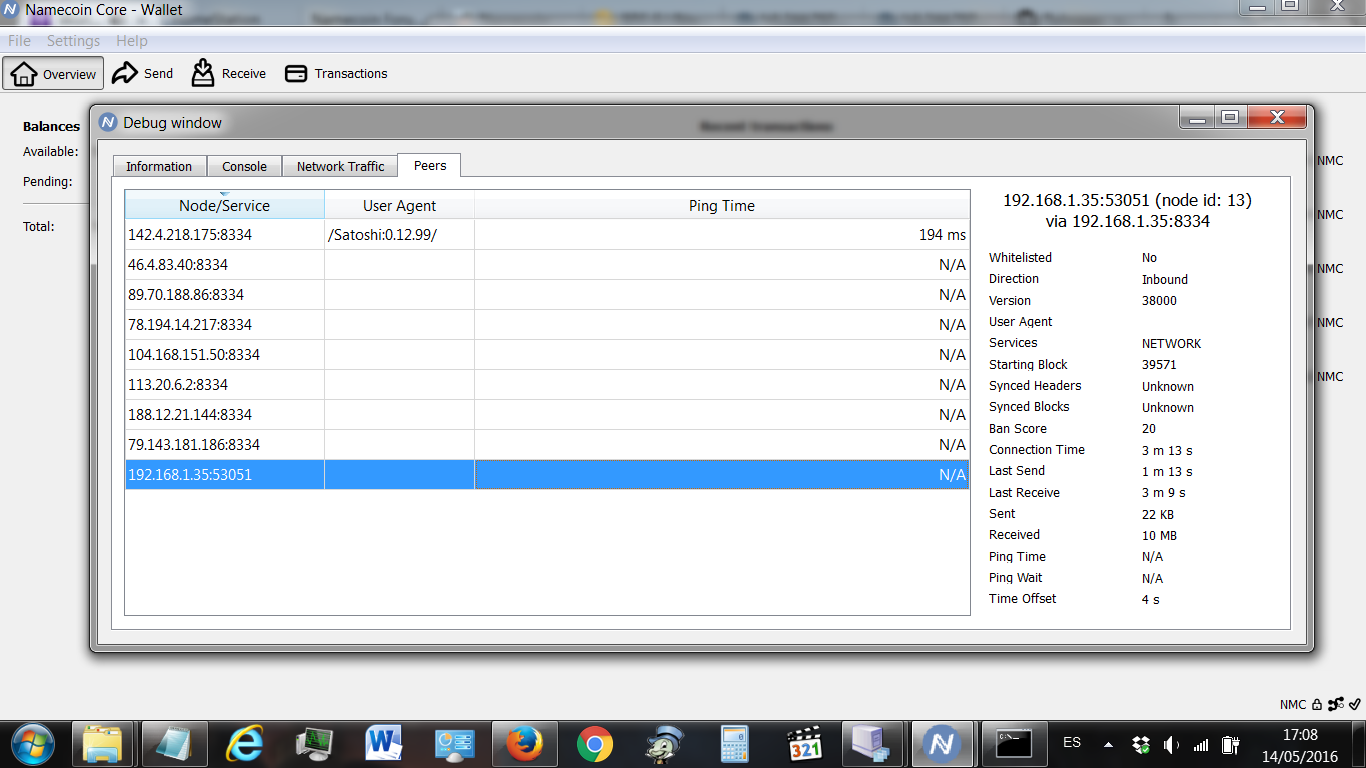Click the volume speaker tray icon
The height and width of the screenshot is (768, 1366).
(1171, 744)
